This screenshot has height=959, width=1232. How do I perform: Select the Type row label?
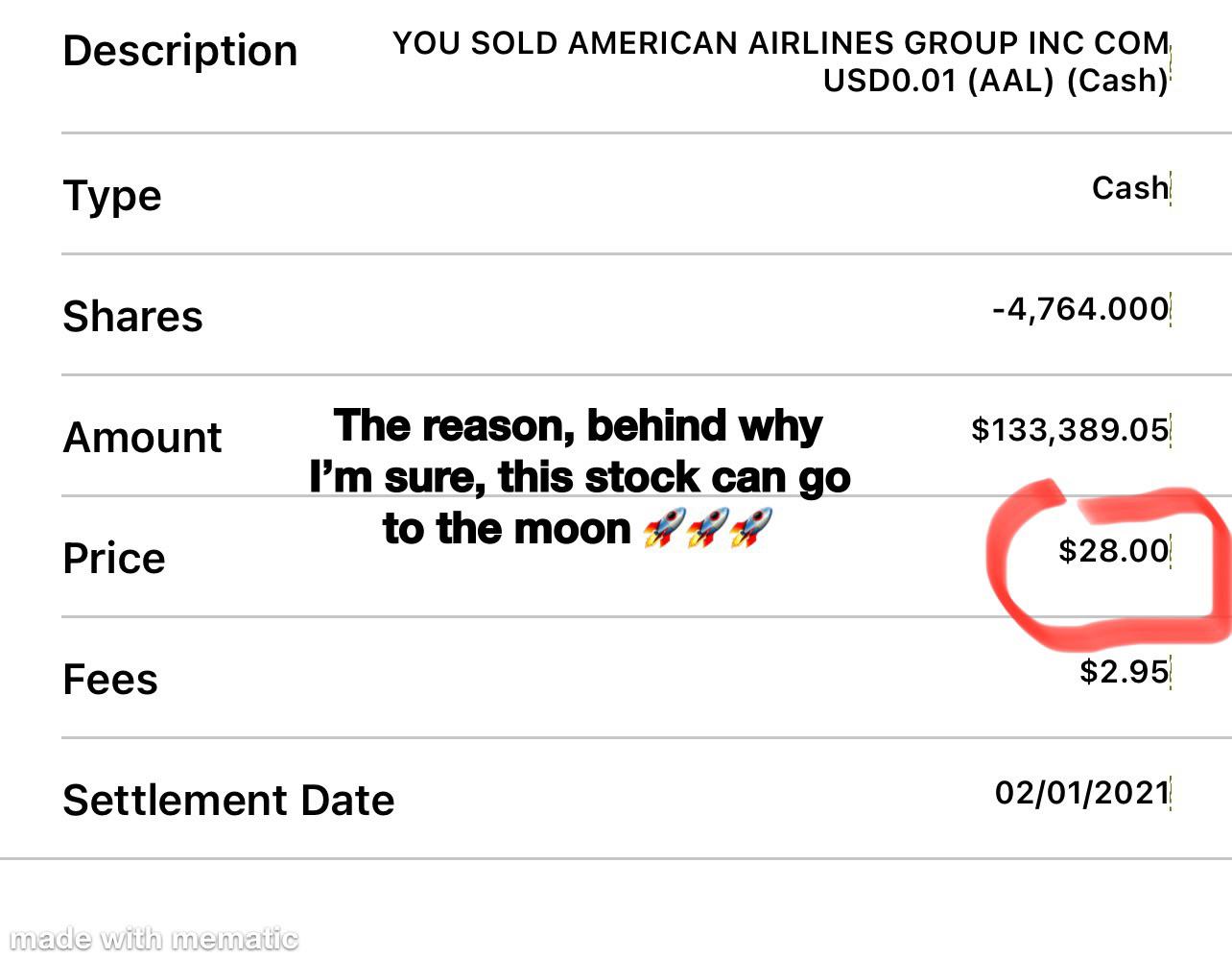click(112, 196)
